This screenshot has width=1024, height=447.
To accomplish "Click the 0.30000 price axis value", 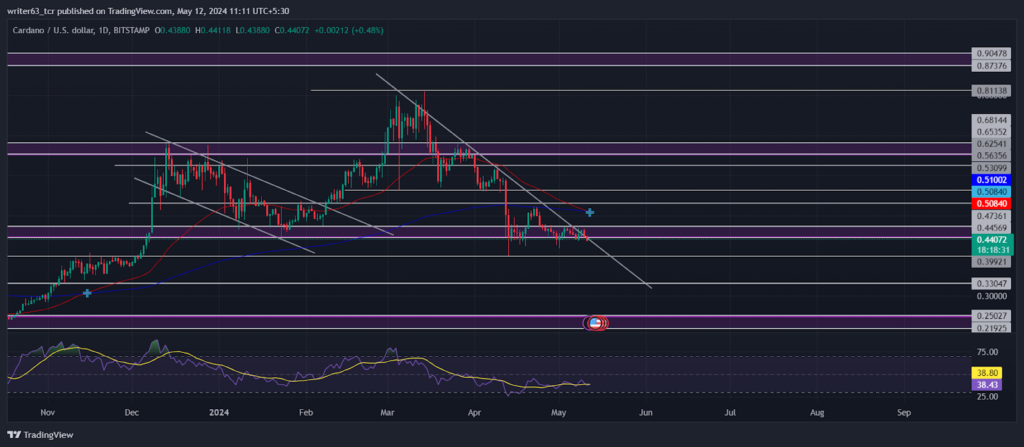I will click(992, 296).
